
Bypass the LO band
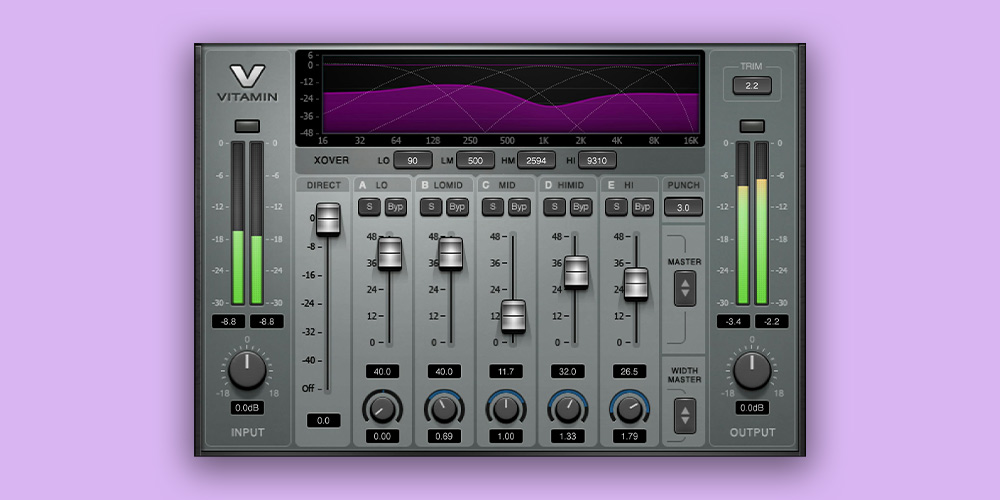[x=395, y=207]
